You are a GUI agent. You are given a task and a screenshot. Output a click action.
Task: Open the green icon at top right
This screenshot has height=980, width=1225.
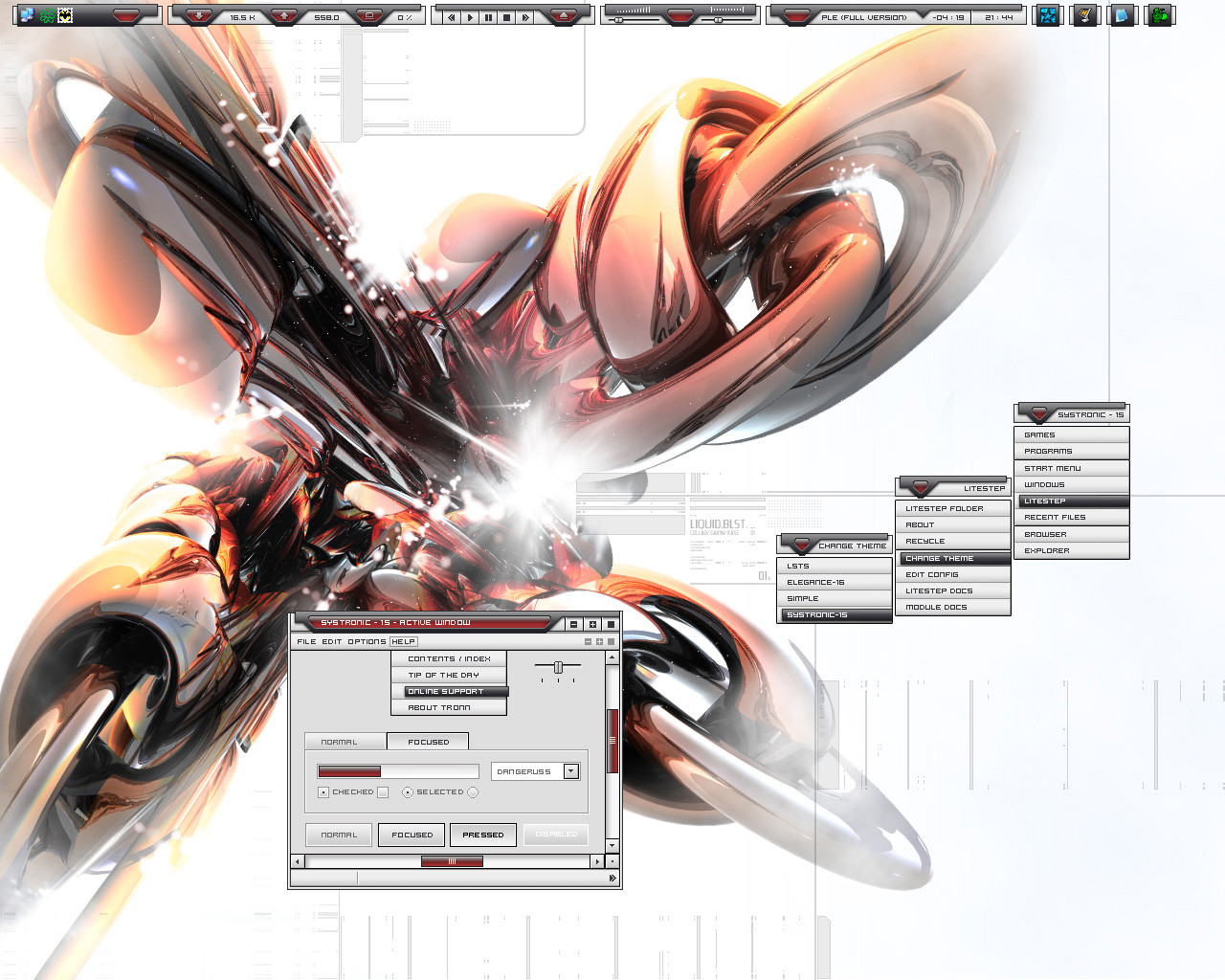click(x=1159, y=15)
